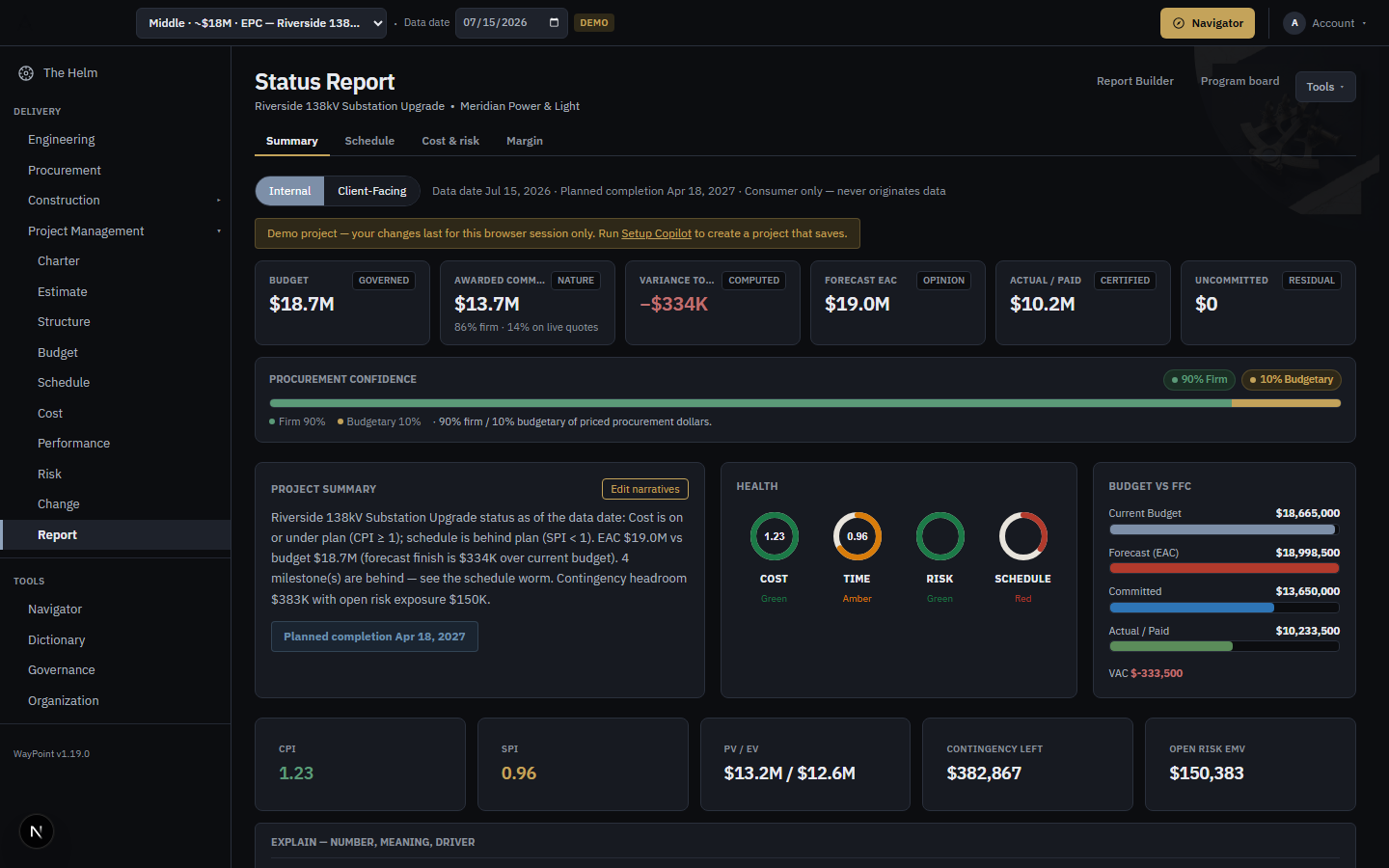Viewport: 1389px width, 868px height.
Task: Switch report view to Client-Facing
Action: (372, 191)
